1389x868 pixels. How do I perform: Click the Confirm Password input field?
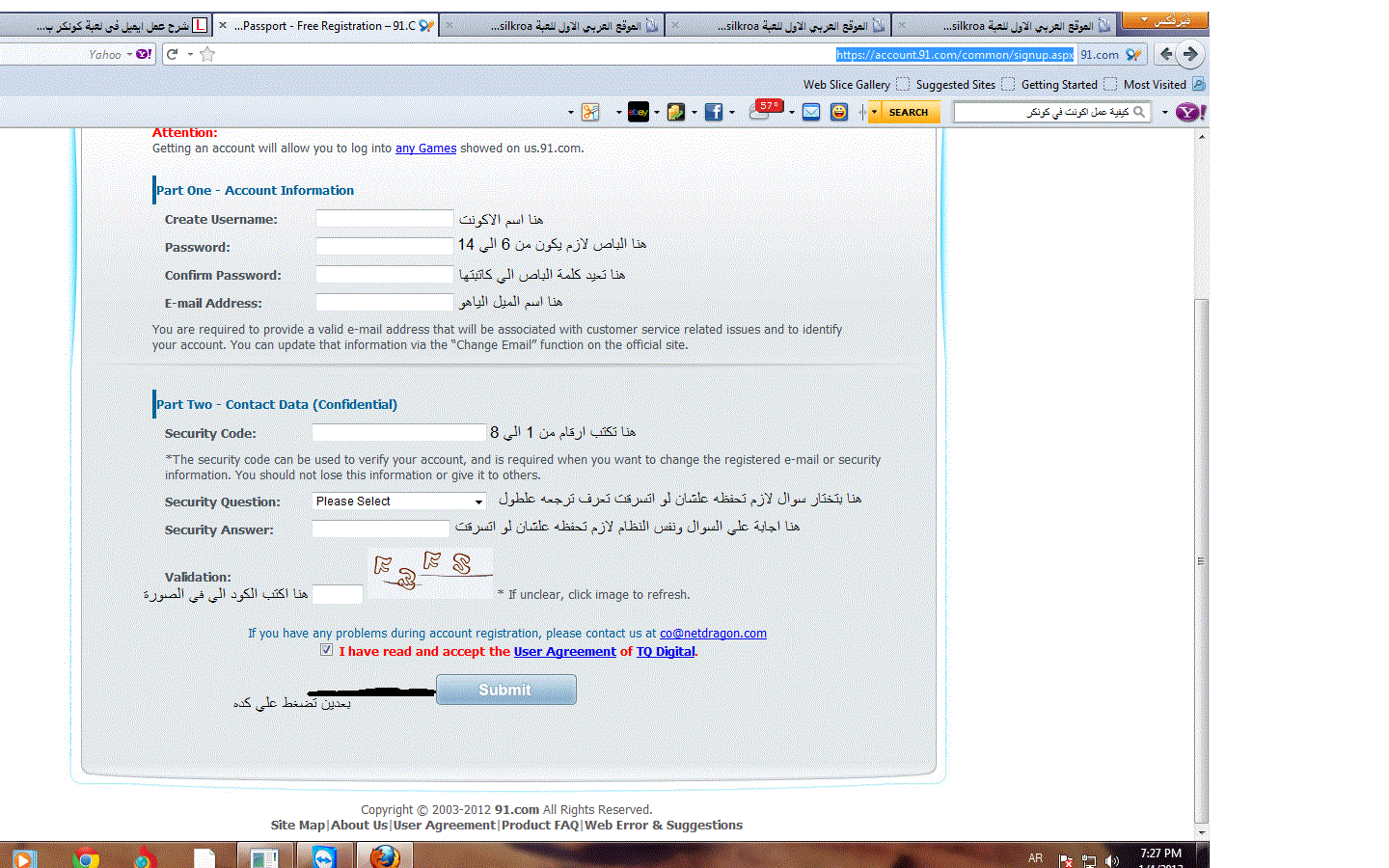click(385, 275)
